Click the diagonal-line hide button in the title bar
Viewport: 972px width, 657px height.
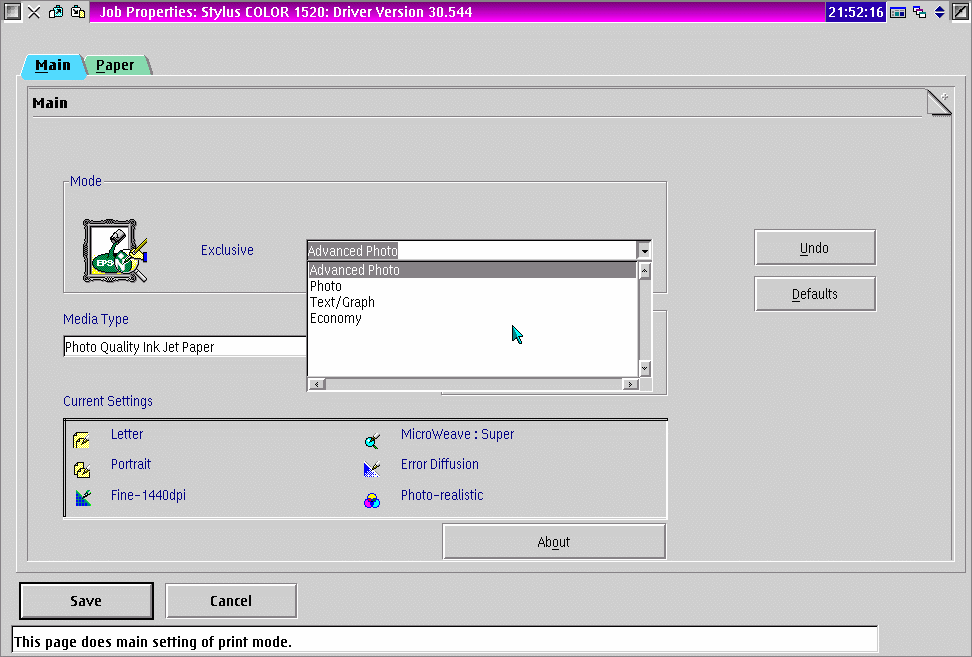coord(960,12)
